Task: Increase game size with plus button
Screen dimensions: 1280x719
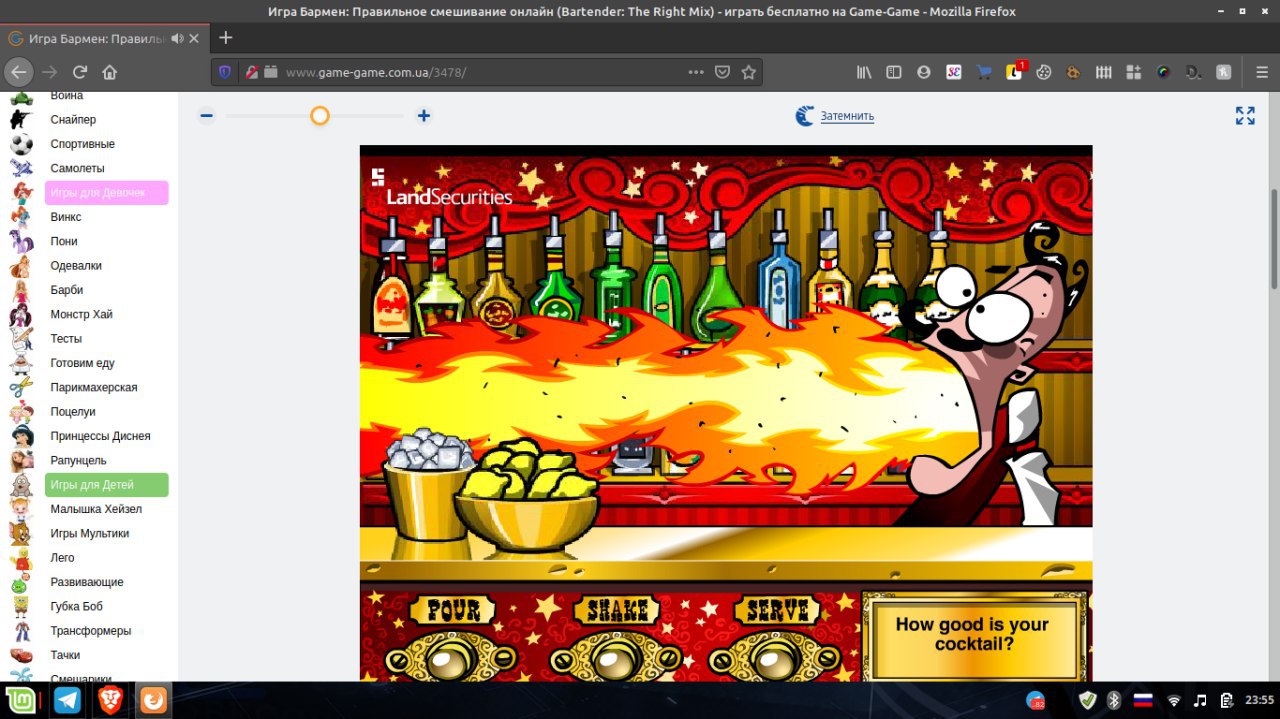Action: 424,116
